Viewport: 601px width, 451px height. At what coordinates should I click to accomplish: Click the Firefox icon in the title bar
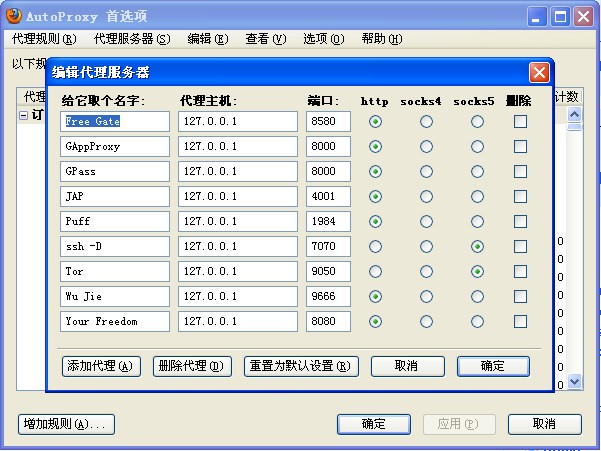(14, 16)
